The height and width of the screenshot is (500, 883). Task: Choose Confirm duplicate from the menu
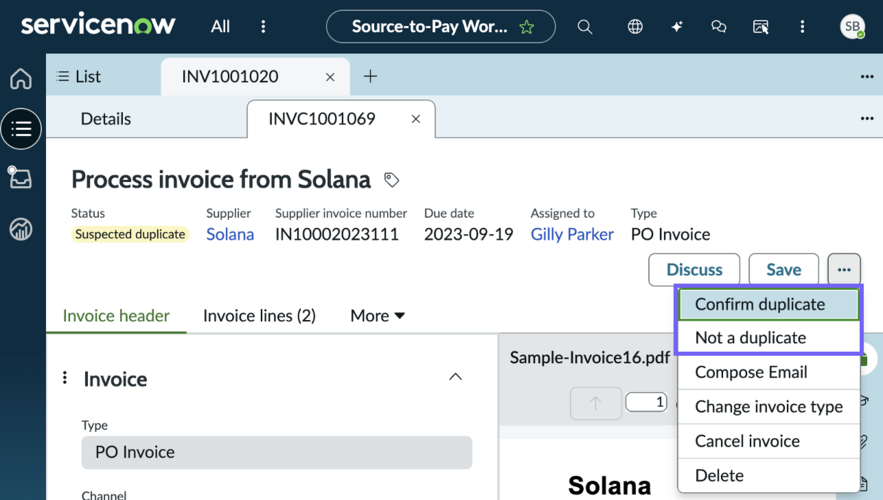point(769,305)
